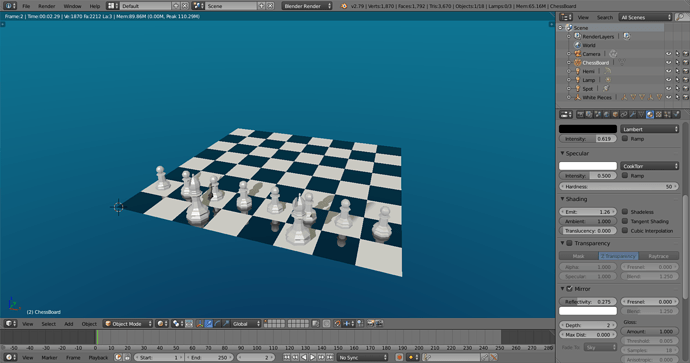Select the scale manipulator icon
The image size is (690, 363).
[226, 323]
